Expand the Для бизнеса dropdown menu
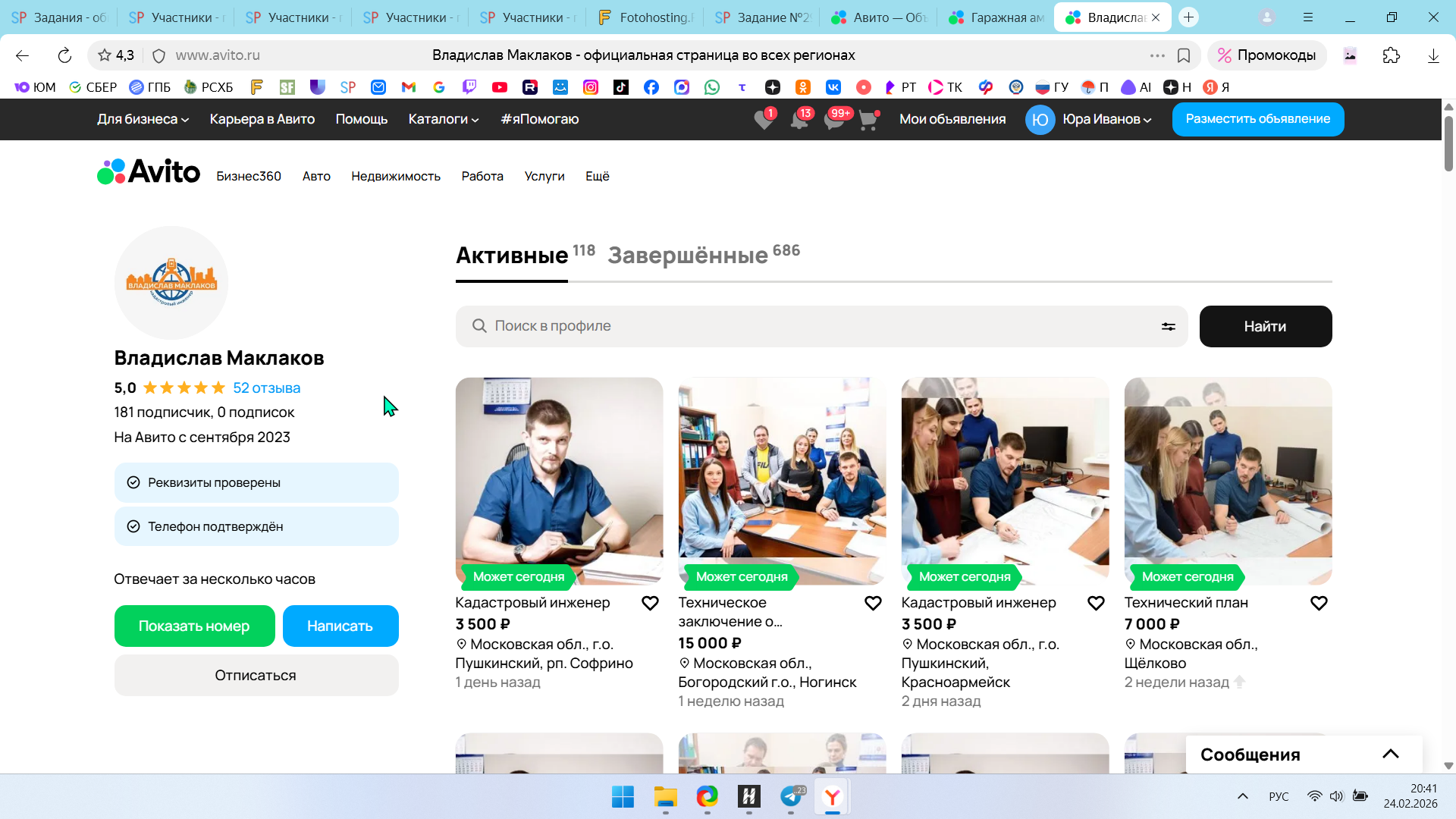 (x=143, y=119)
